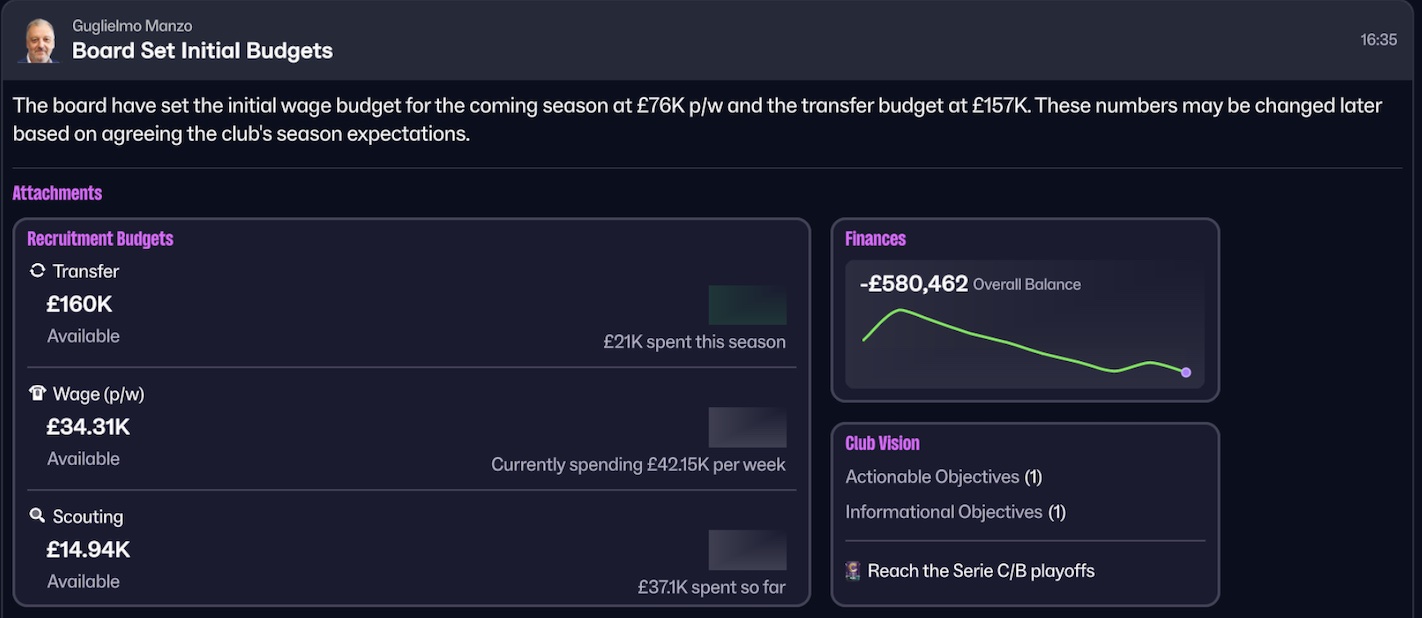Click the £14.94K available scouting amount
The image size is (1422, 618).
[x=88, y=550]
